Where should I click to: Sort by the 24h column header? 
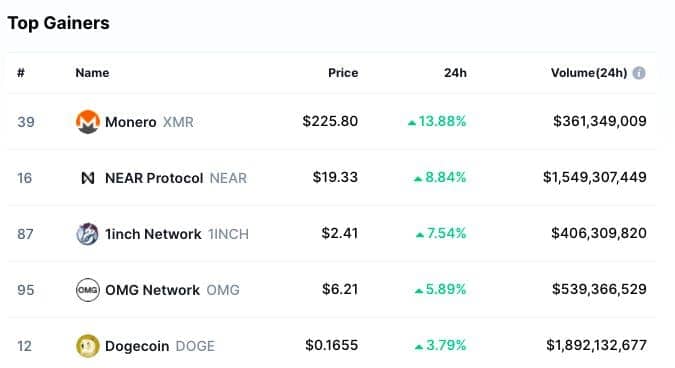click(x=455, y=73)
